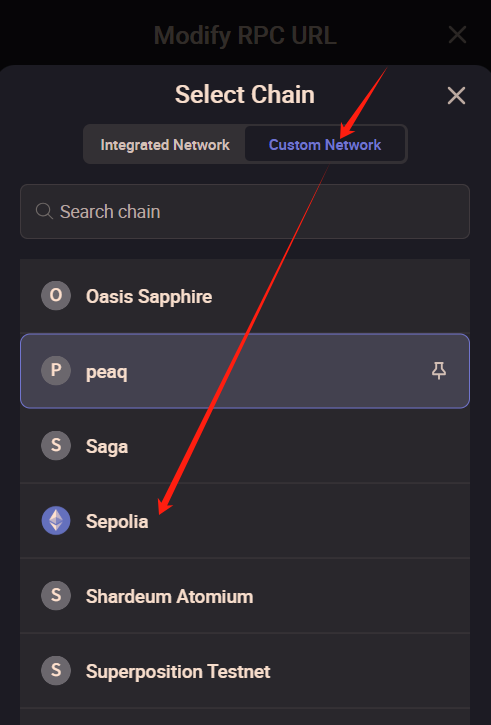Click the peaq P avatar icon
The height and width of the screenshot is (725, 491).
coord(56,370)
